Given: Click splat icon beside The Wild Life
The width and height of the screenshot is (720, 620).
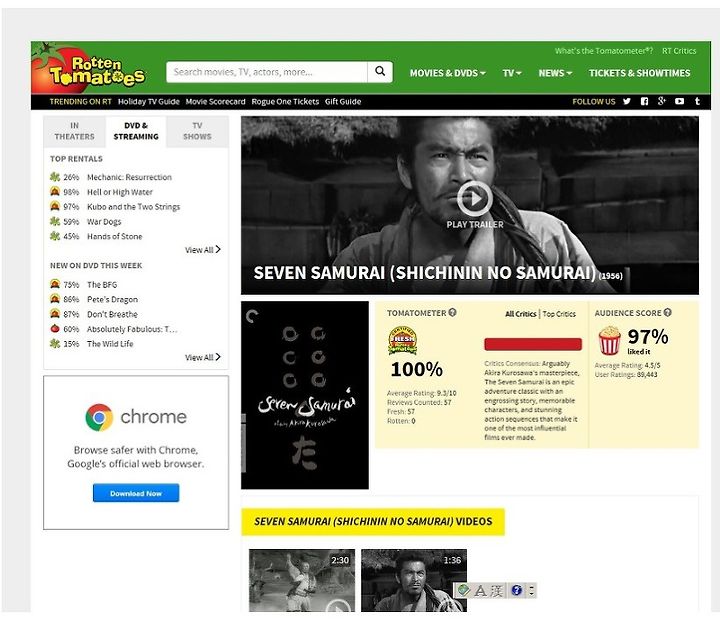Looking at the screenshot, I should click(x=55, y=344).
